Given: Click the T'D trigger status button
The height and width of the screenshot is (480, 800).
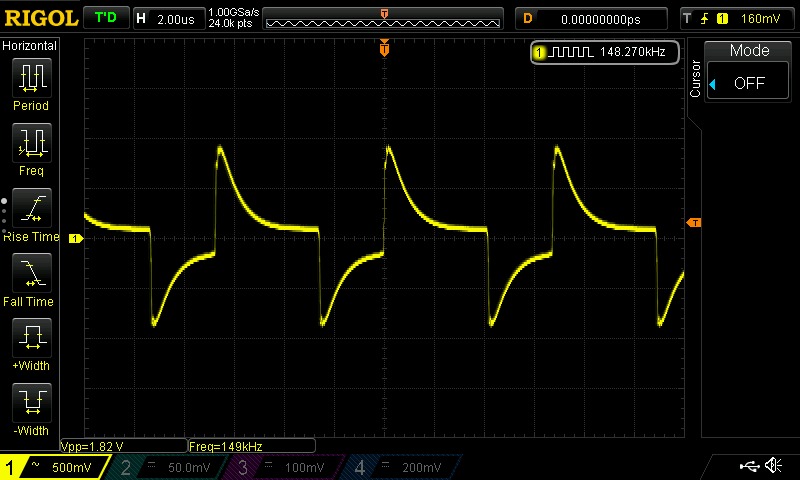Looking at the screenshot, I should [105, 18].
